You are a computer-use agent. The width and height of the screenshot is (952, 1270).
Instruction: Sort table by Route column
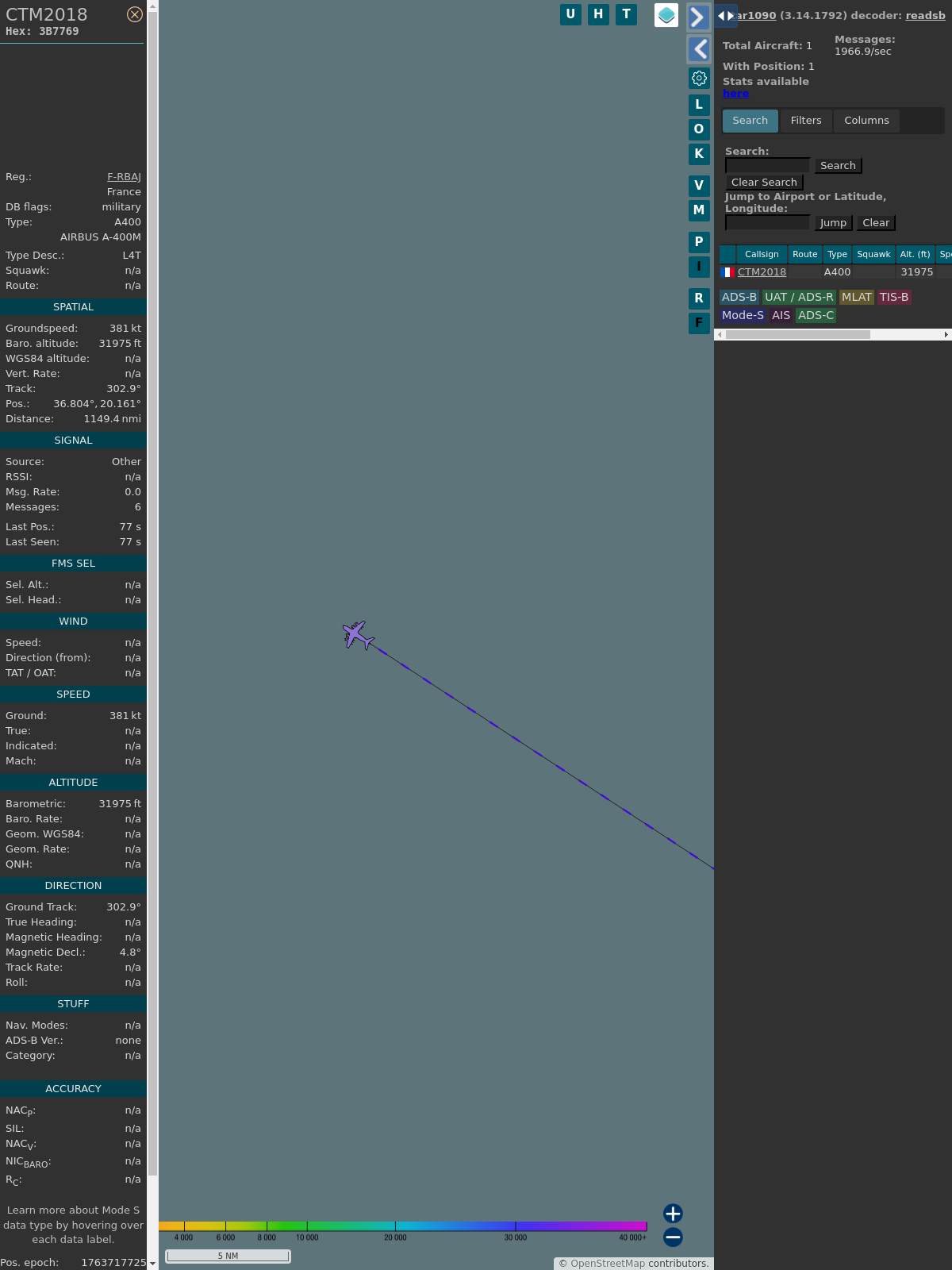click(804, 254)
